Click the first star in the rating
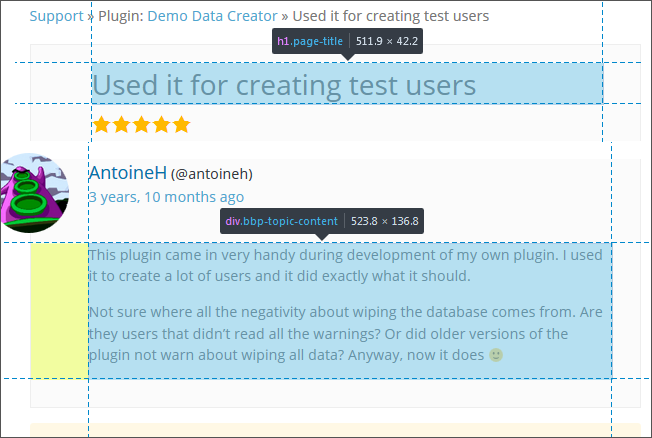The width and height of the screenshot is (652, 438). (101, 125)
